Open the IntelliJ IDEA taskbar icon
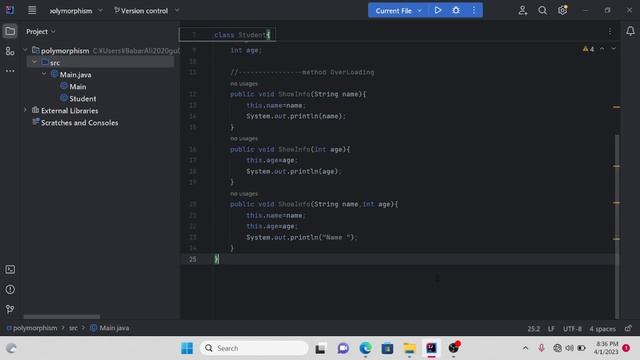 431,348
